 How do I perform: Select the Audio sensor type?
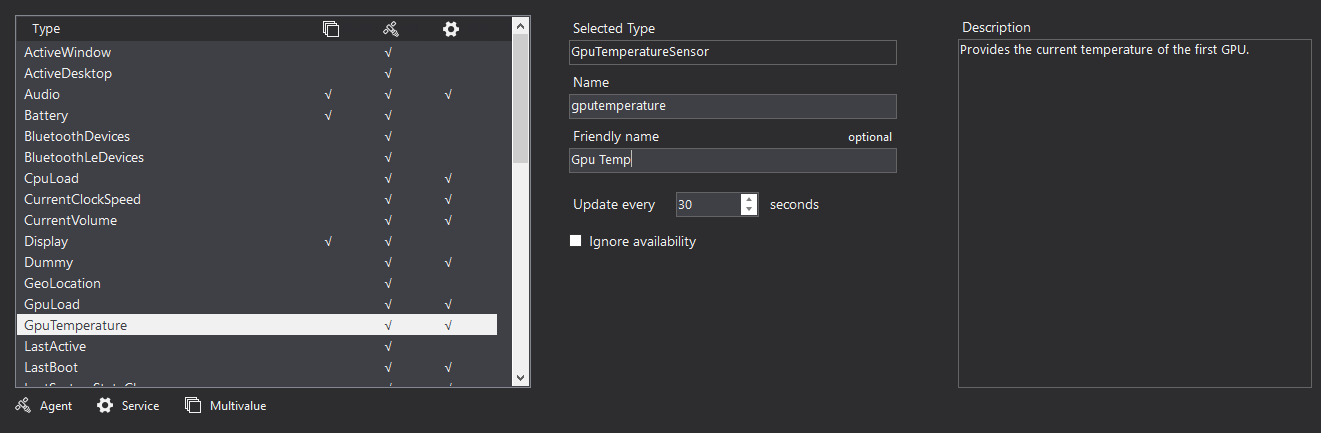(x=42, y=94)
